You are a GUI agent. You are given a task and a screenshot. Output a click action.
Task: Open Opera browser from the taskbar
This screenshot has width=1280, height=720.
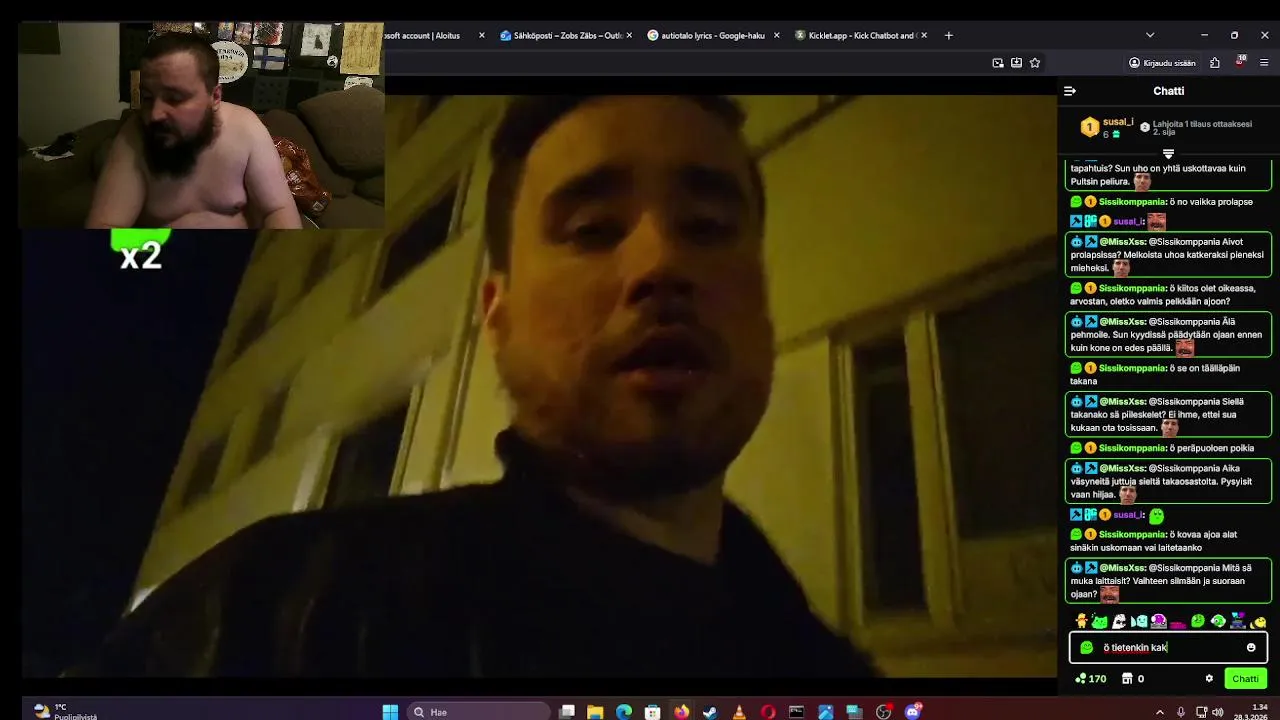coord(768,712)
